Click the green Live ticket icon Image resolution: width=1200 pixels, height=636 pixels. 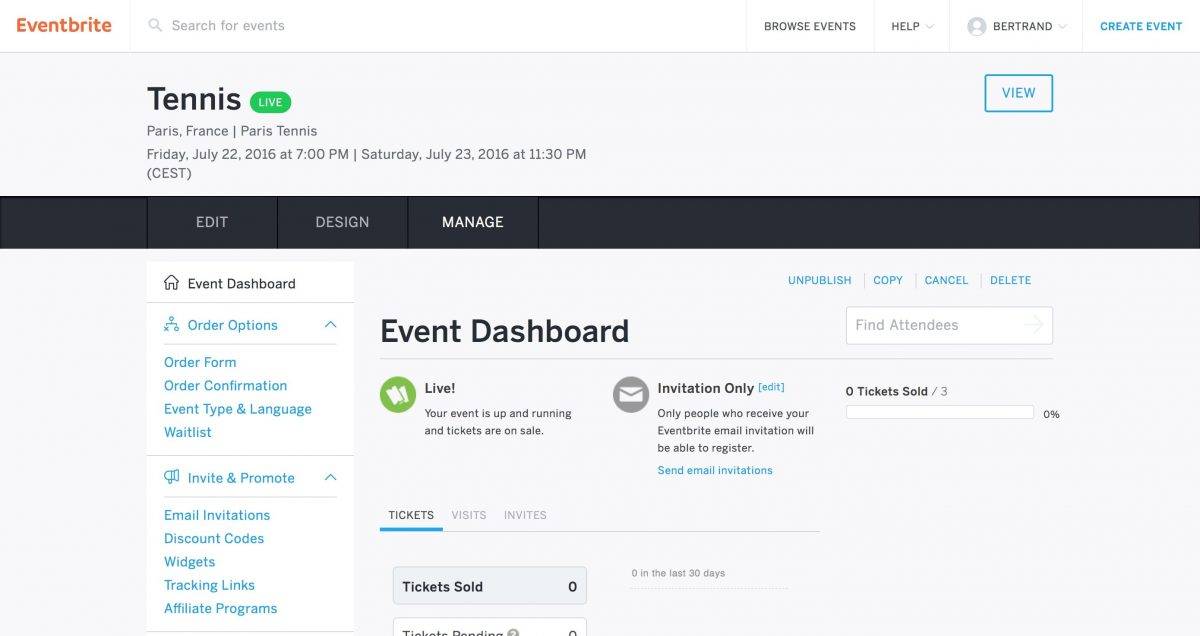pyautogui.click(x=398, y=395)
